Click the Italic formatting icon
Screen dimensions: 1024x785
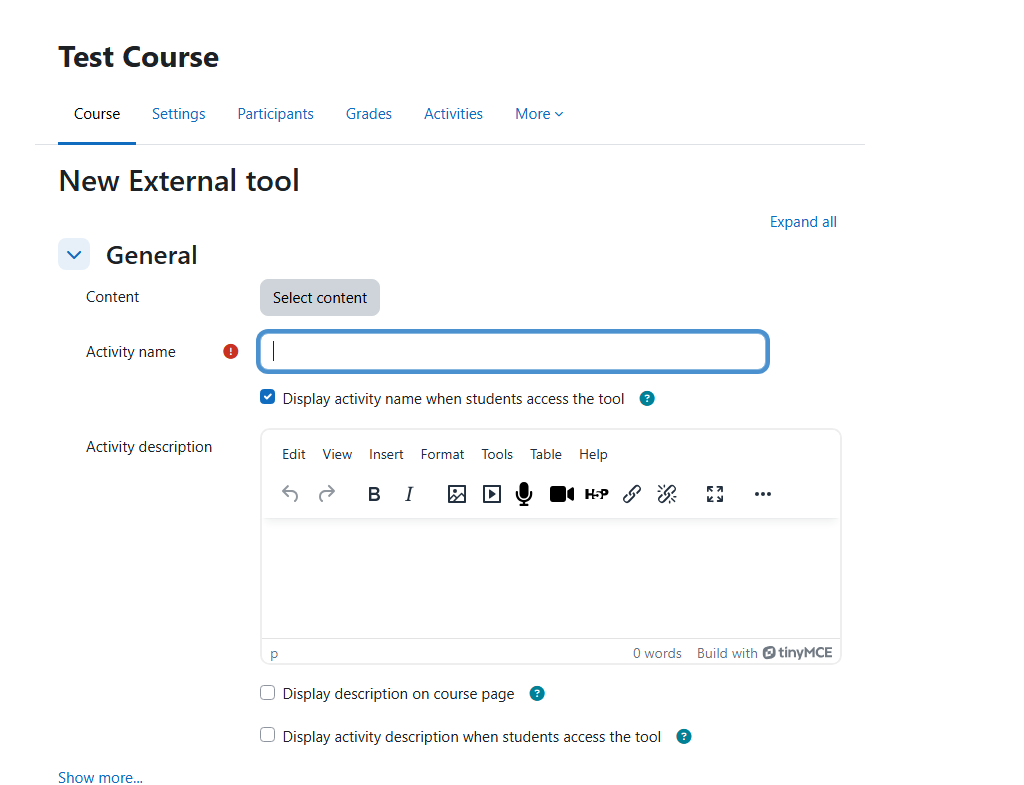point(408,494)
